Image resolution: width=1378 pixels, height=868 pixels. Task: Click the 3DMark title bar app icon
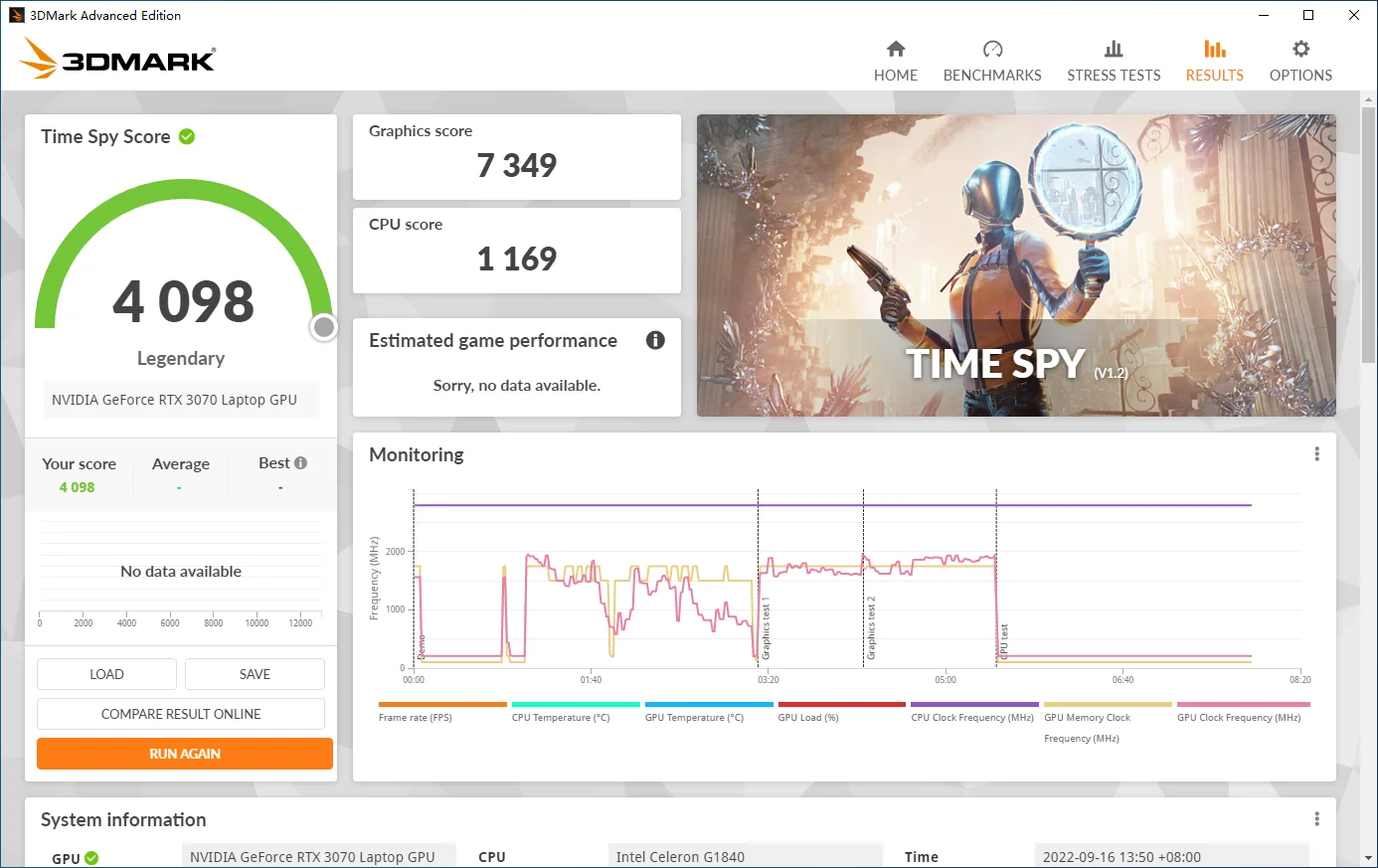click(x=16, y=15)
